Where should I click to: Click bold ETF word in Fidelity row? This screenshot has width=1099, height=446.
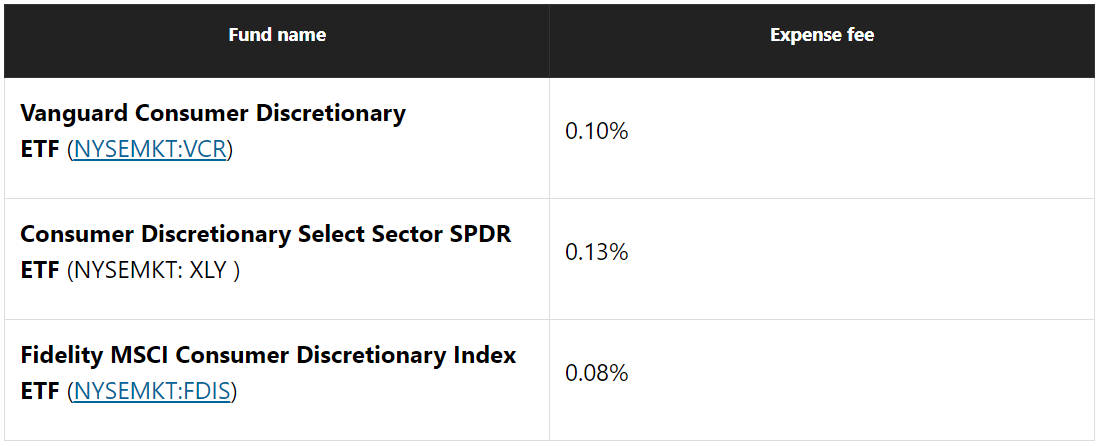point(40,392)
